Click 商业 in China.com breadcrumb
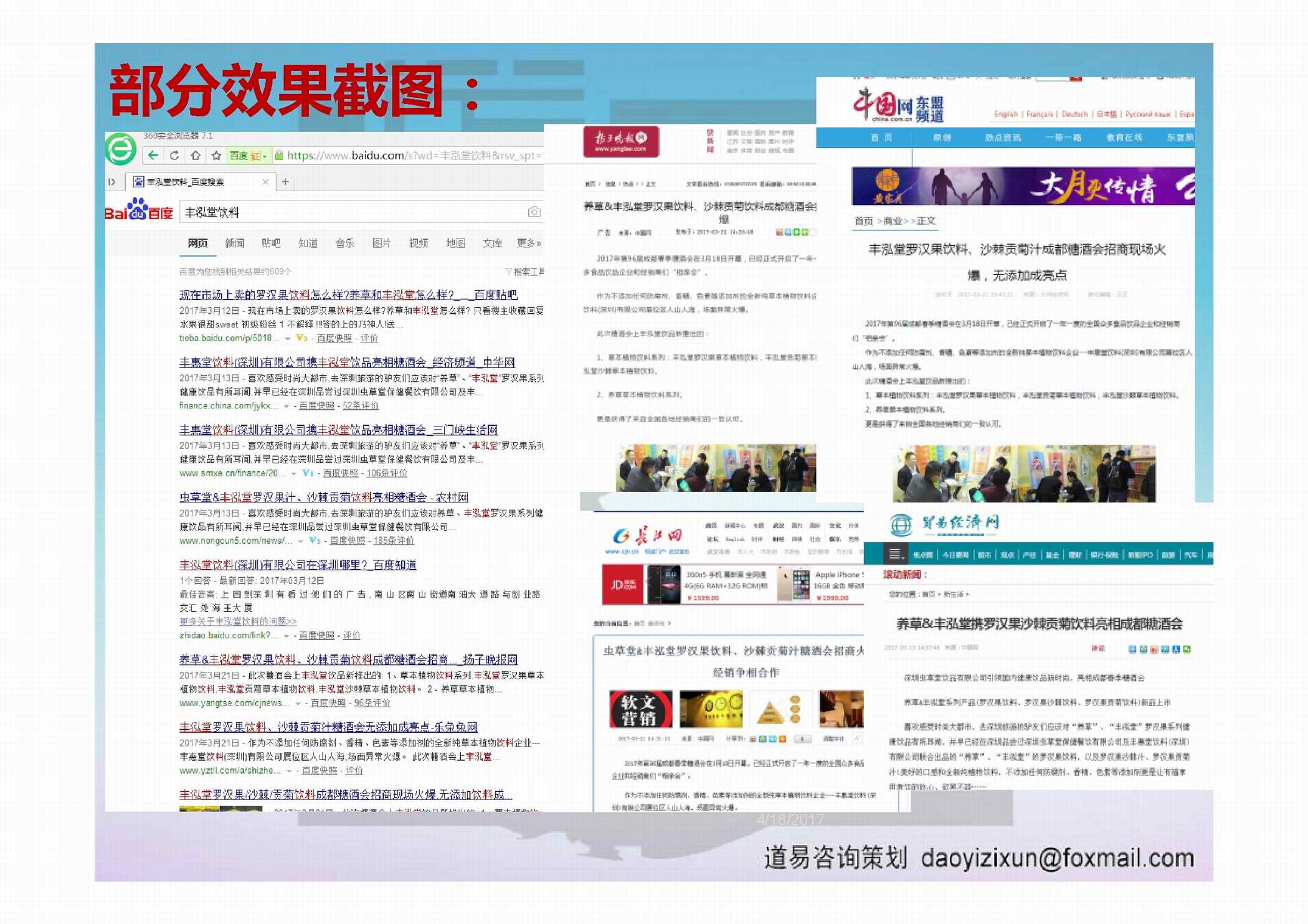 (893, 221)
